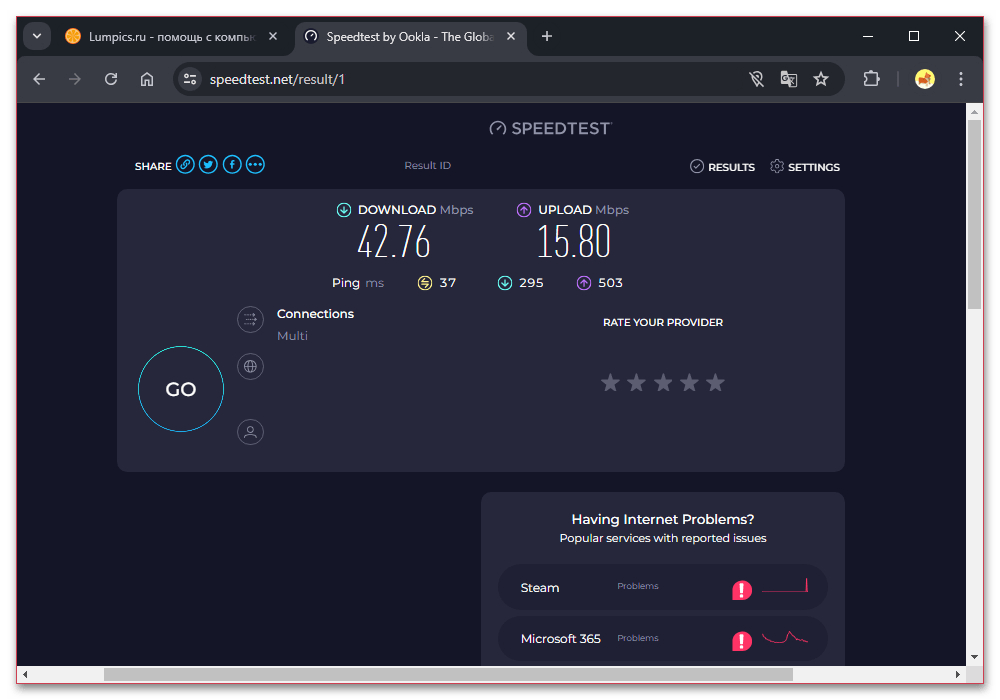Open a new browser tab
Viewport: 1000px width, 700px height.
click(x=547, y=36)
